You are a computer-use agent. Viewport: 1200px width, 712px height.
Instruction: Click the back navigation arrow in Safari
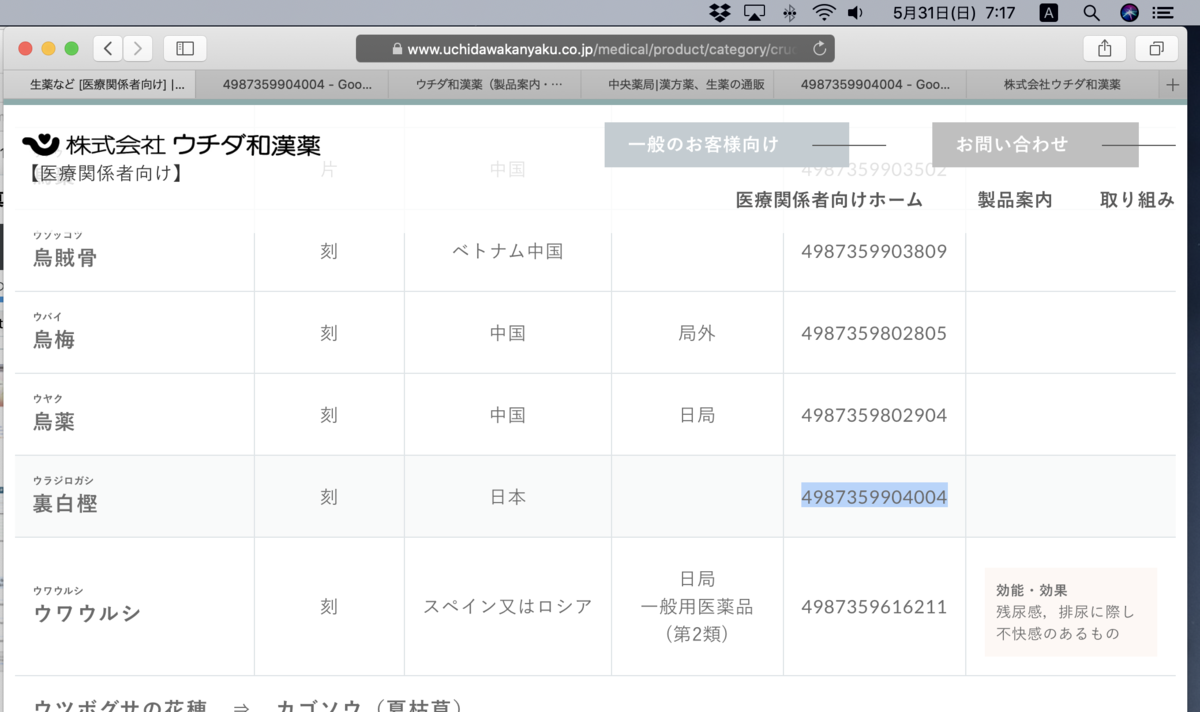[x=107, y=47]
